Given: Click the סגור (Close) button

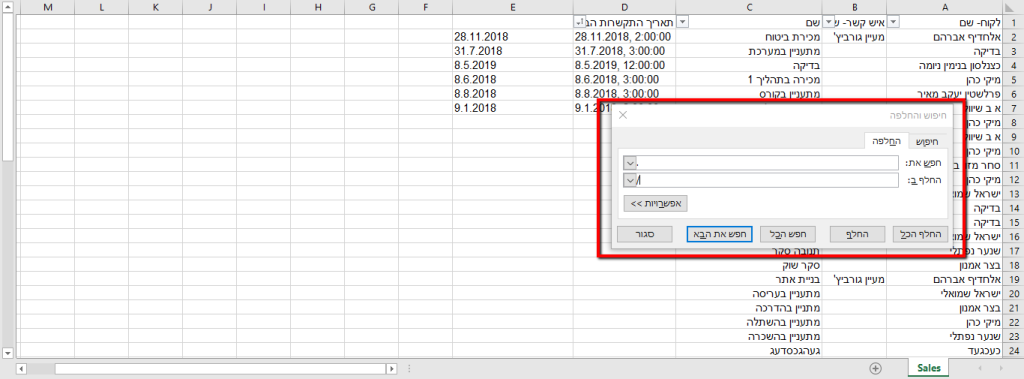Looking at the screenshot, I should 645,233.
